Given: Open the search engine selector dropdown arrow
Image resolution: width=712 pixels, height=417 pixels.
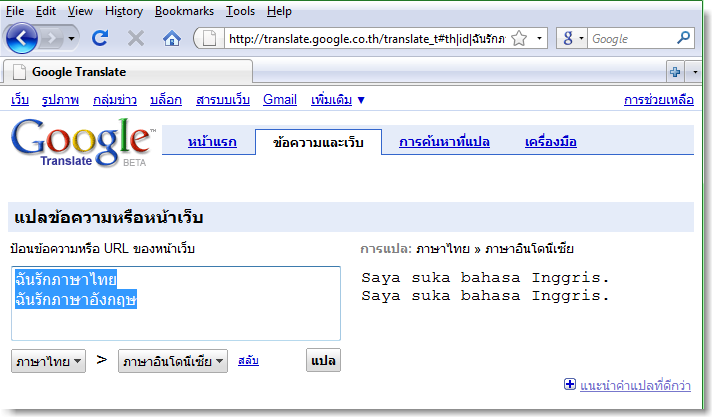Looking at the screenshot, I should 581,39.
